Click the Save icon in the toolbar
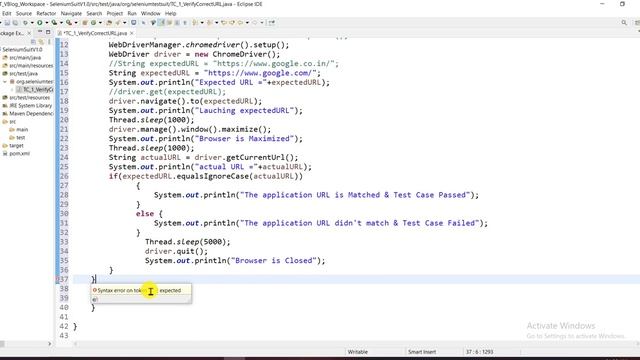 point(7,23)
